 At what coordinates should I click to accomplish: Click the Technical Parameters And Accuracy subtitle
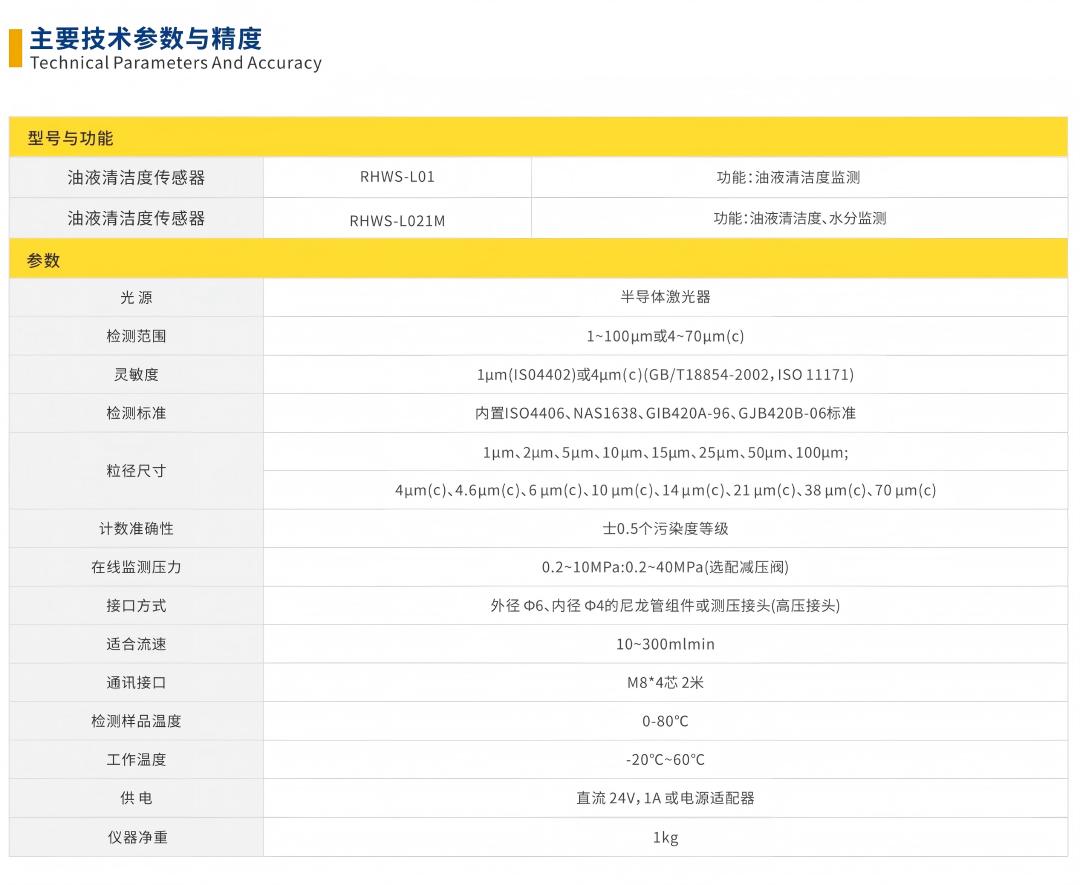click(x=176, y=63)
